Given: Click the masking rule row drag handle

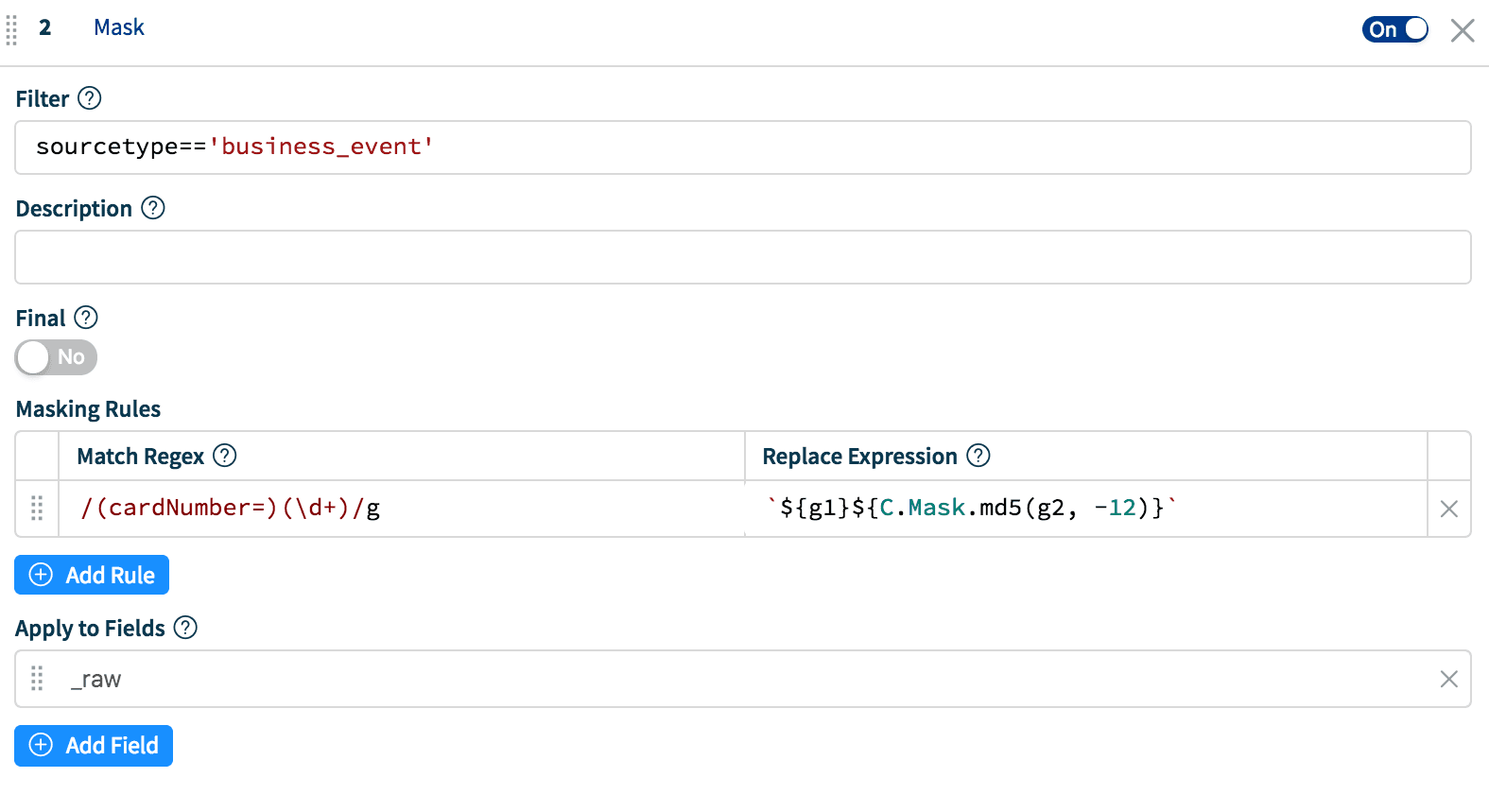Looking at the screenshot, I should coord(37,509).
